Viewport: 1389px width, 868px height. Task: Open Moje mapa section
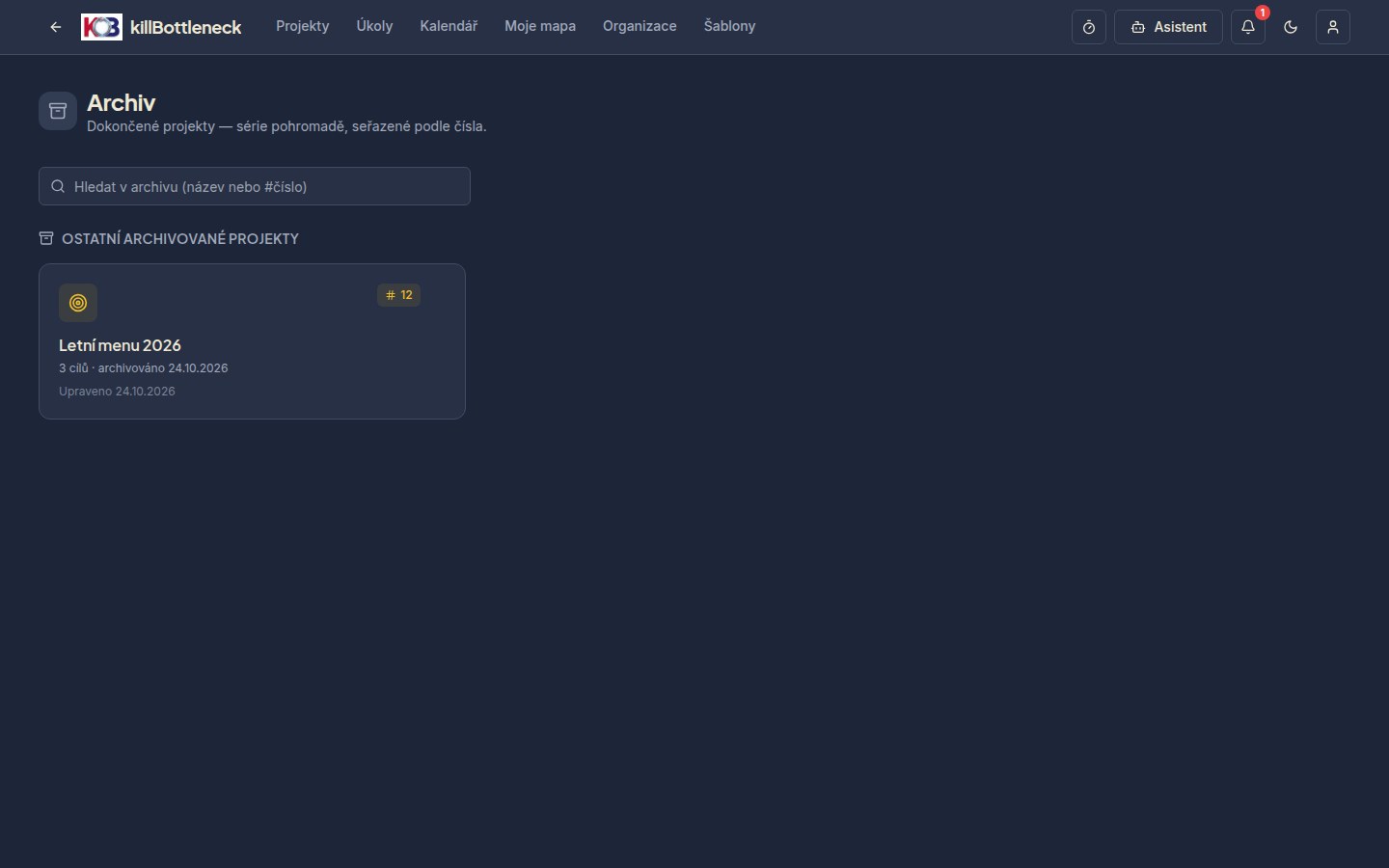540,26
